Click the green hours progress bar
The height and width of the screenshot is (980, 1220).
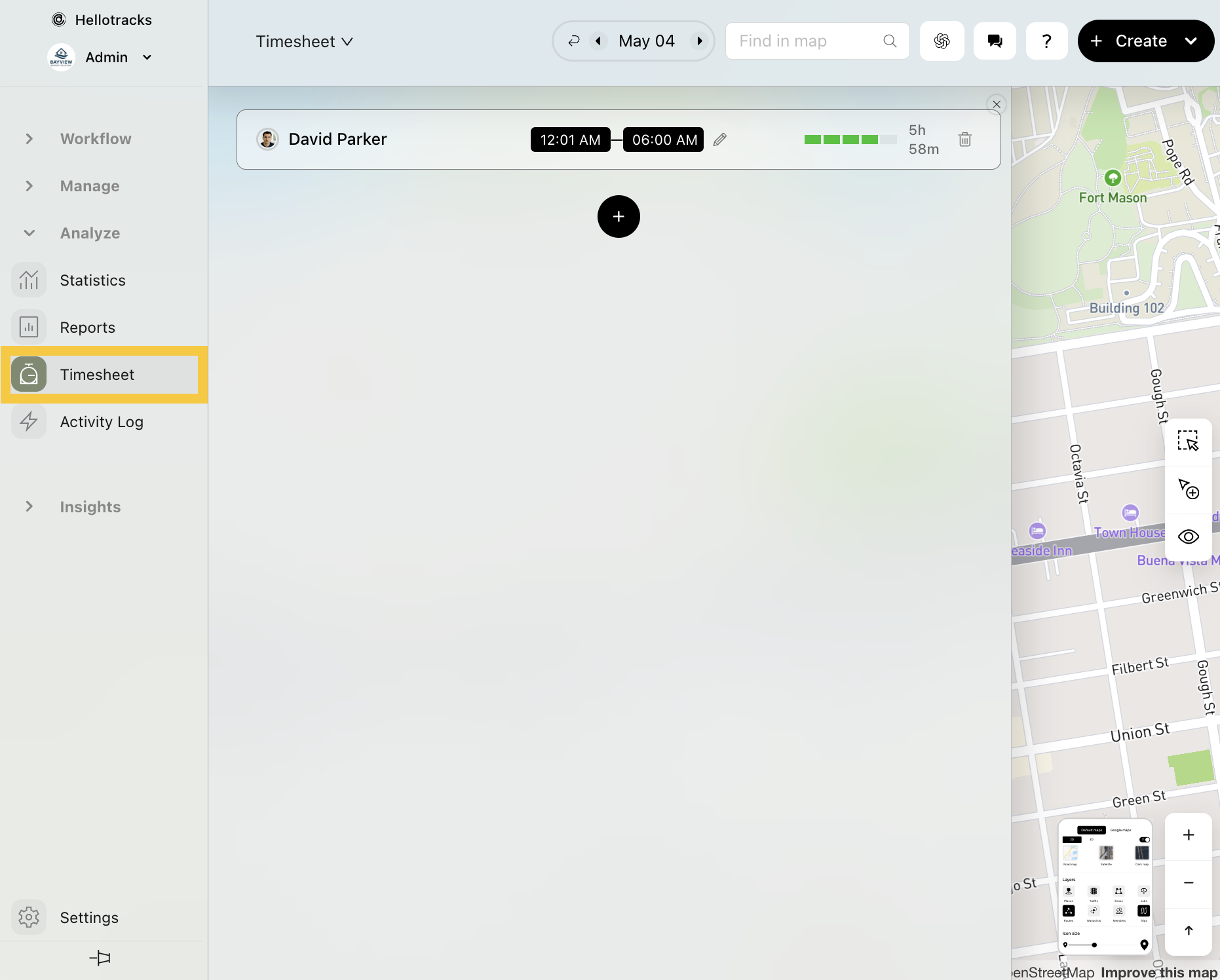[x=850, y=140]
